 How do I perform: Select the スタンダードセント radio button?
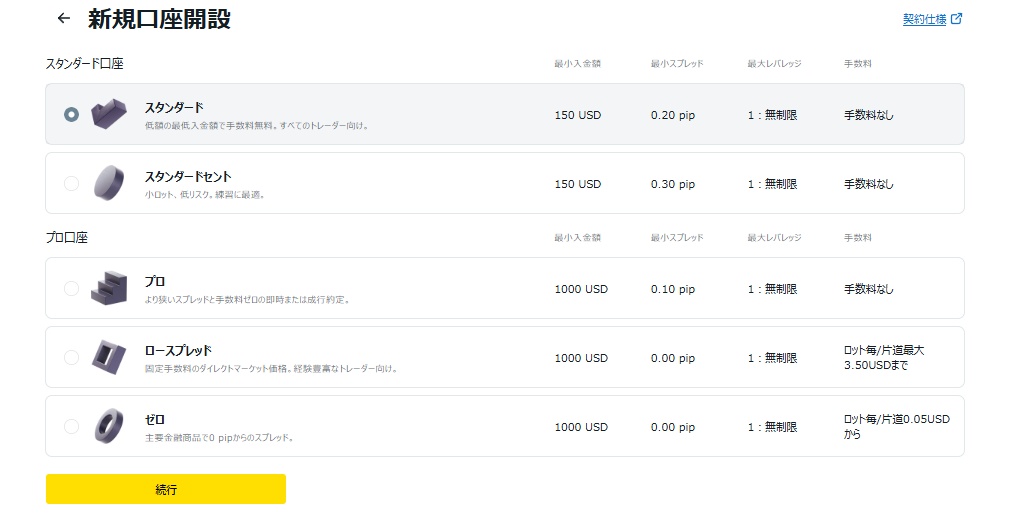(71, 183)
